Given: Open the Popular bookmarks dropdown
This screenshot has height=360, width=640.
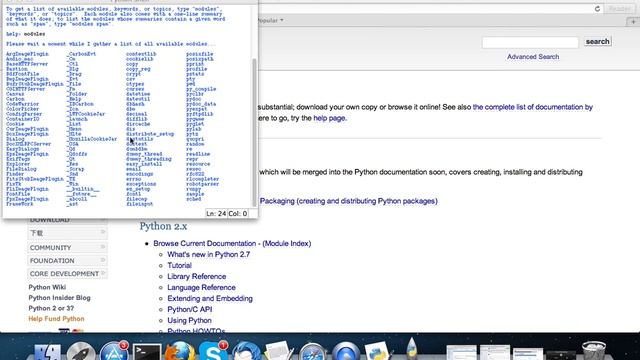Looking at the screenshot, I should [x=271, y=20].
